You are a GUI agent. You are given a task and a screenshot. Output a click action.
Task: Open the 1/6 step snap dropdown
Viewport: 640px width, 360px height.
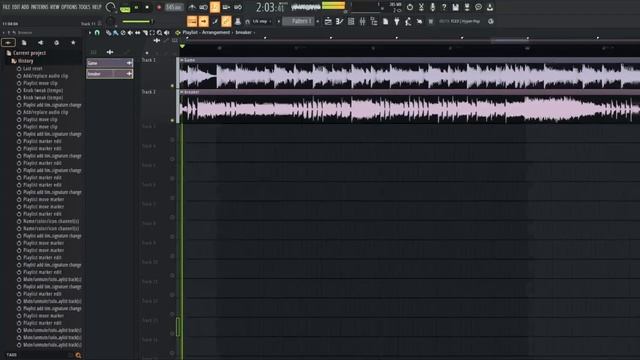tap(262, 21)
